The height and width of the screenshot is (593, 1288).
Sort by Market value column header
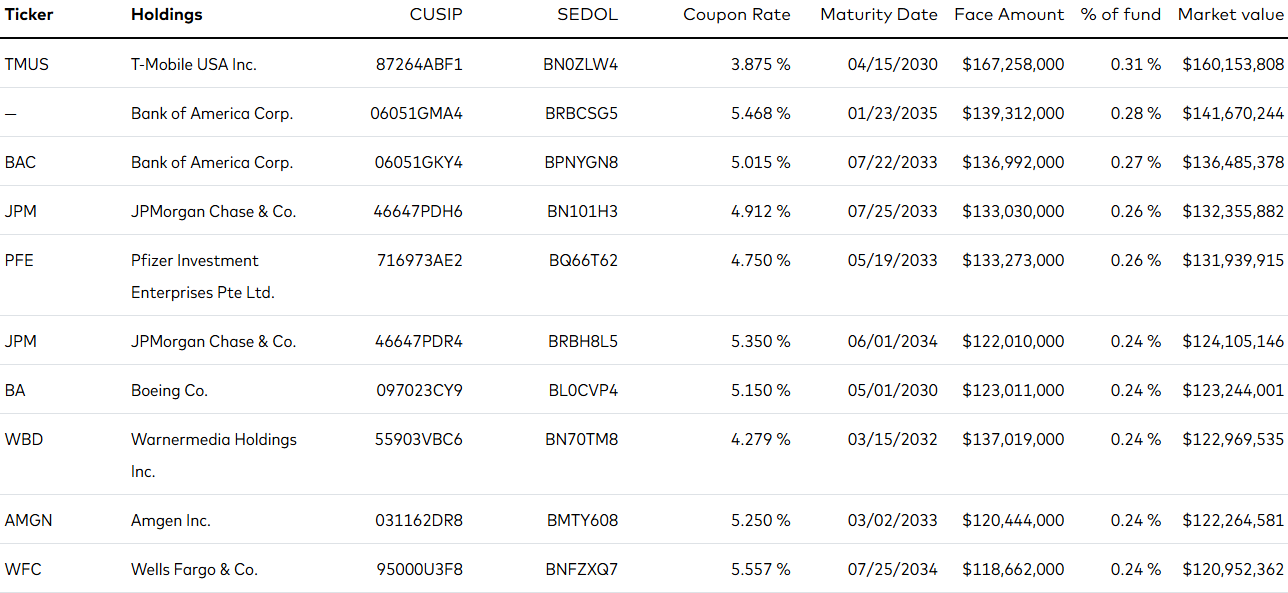[1230, 15]
